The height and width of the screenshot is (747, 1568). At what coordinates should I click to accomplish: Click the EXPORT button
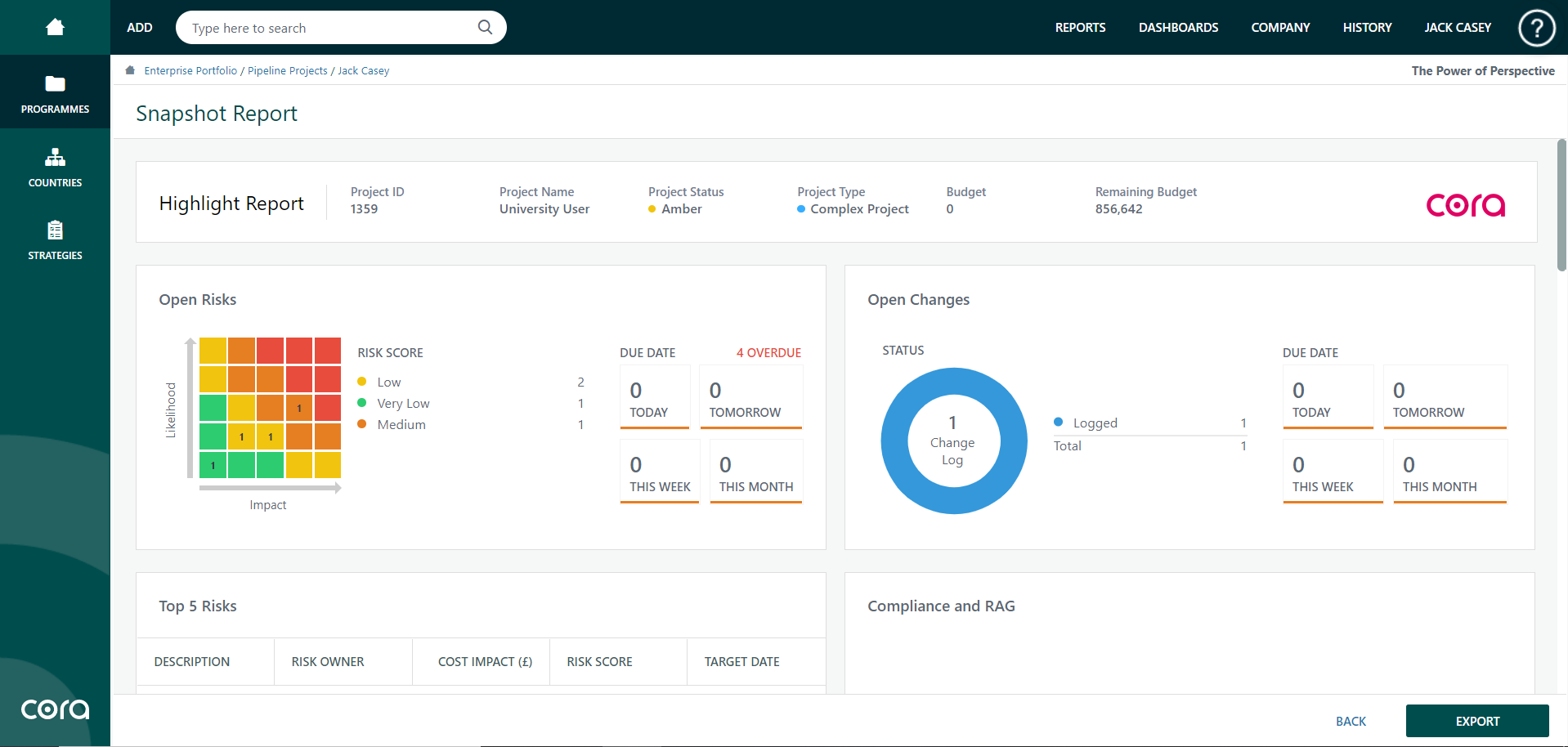1477,721
